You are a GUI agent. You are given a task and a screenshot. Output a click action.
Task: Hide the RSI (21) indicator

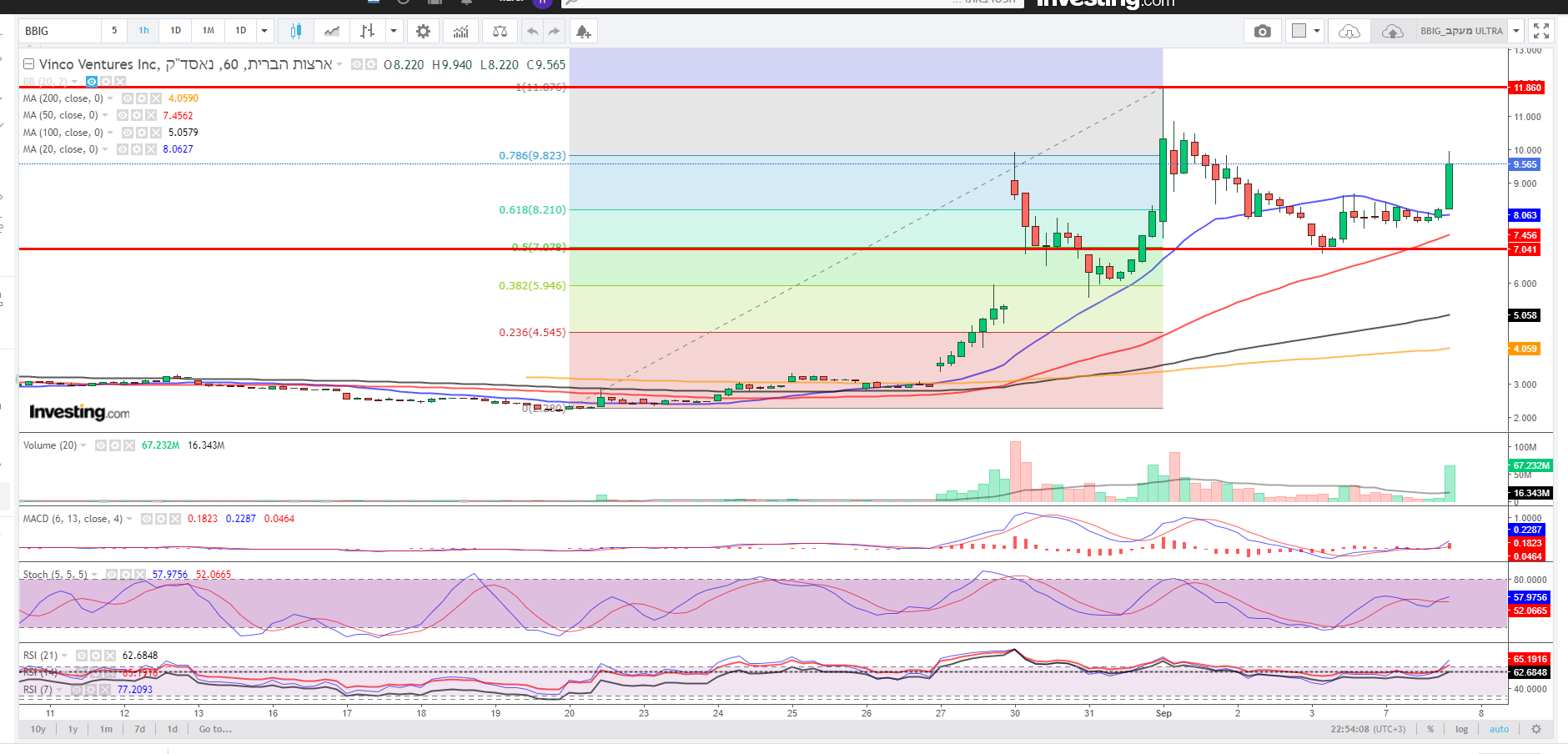pos(82,656)
